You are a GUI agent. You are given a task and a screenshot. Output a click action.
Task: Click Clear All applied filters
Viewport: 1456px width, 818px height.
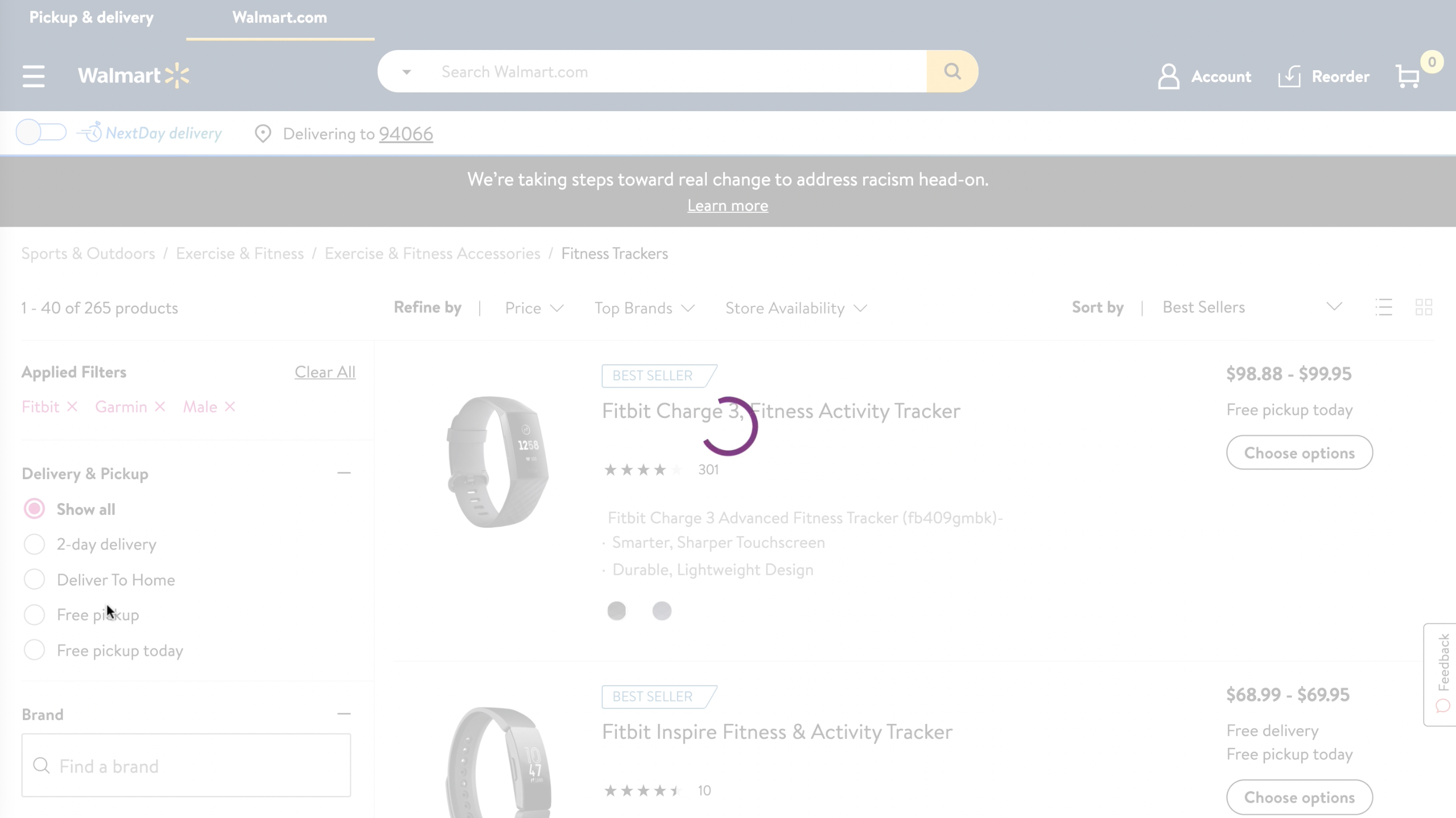point(325,372)
